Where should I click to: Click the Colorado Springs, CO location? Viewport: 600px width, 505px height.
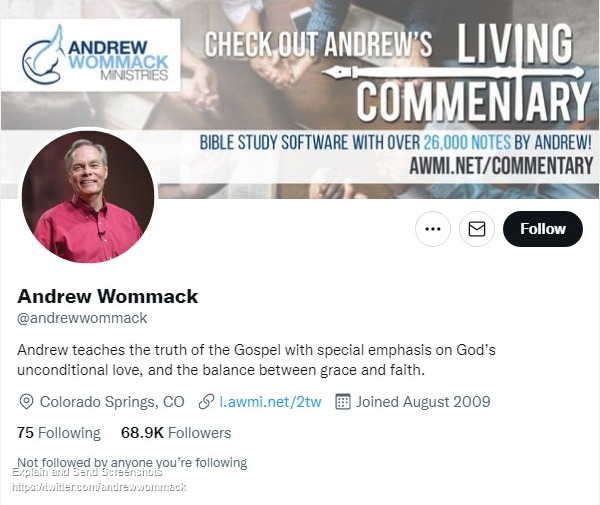coord(112,402)
